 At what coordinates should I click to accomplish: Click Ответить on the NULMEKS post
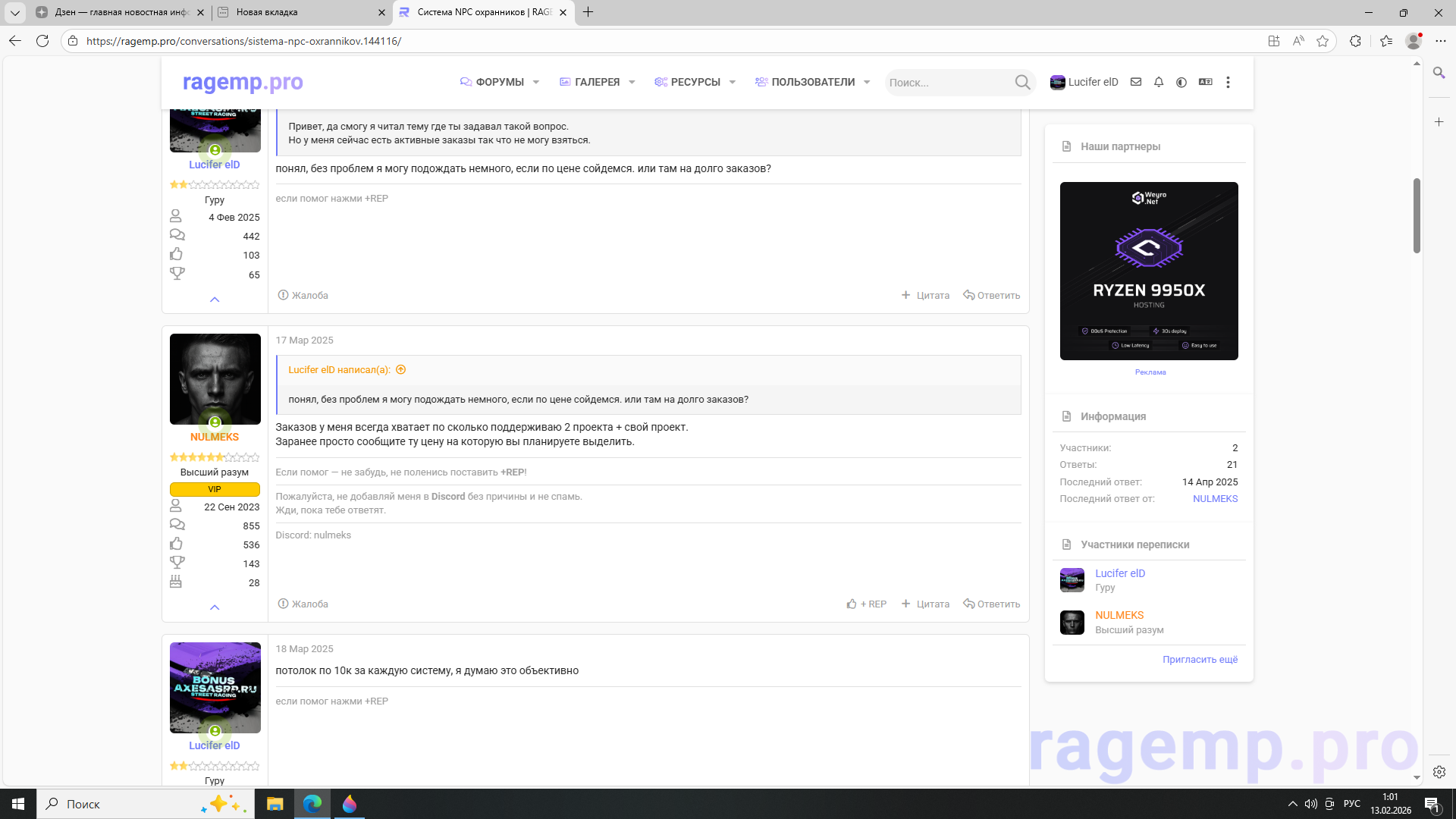[x=992, y=604]
